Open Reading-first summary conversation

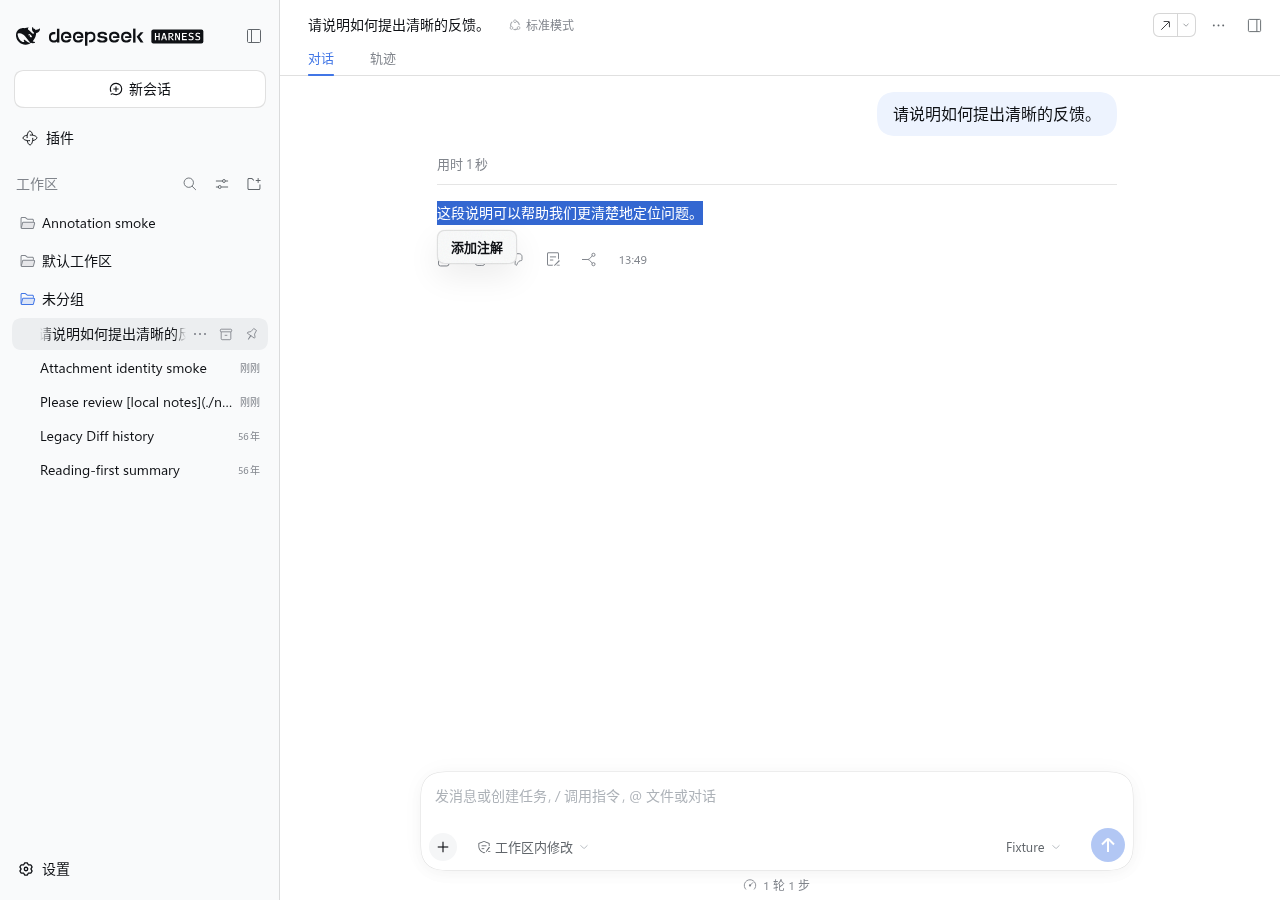[140, 470]
